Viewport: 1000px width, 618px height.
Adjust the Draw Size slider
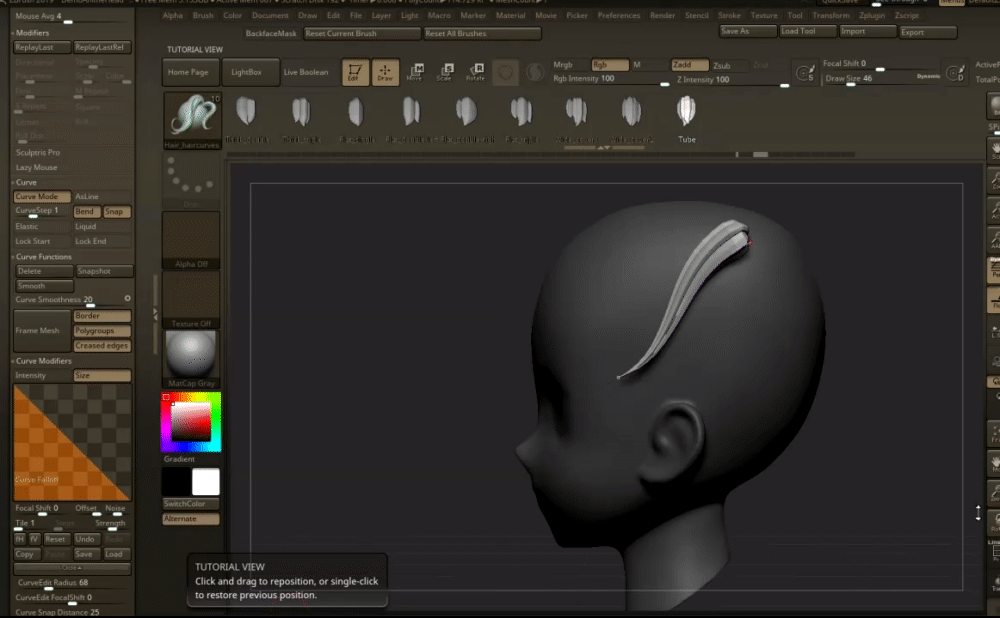(883, 78)
